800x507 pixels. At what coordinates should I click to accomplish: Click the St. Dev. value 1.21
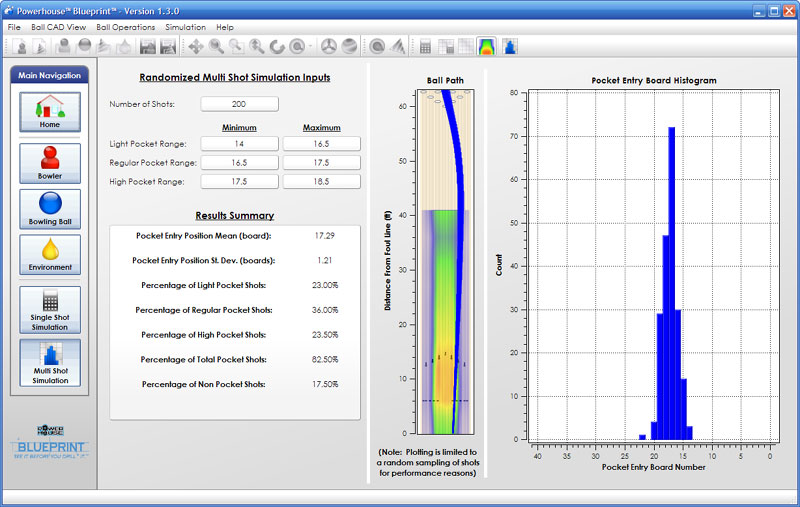[324, 260]
